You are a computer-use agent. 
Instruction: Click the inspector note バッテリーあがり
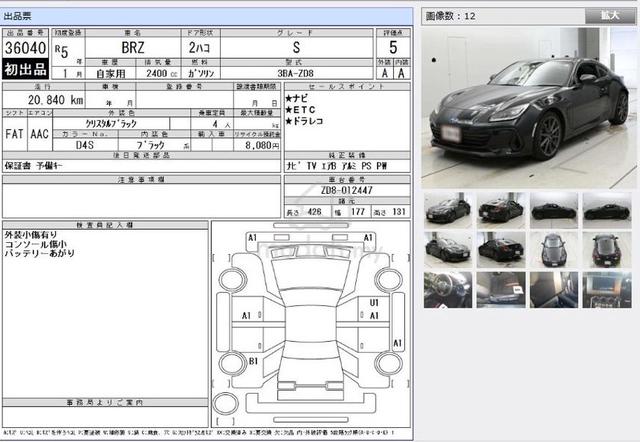(40, 253)
